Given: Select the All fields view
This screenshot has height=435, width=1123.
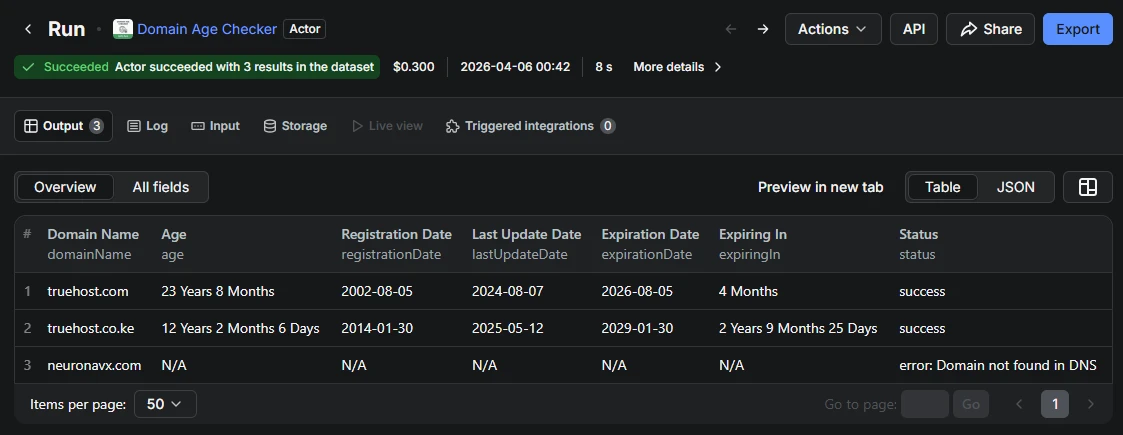Looking at the screenshot, I should pos(160,187).
